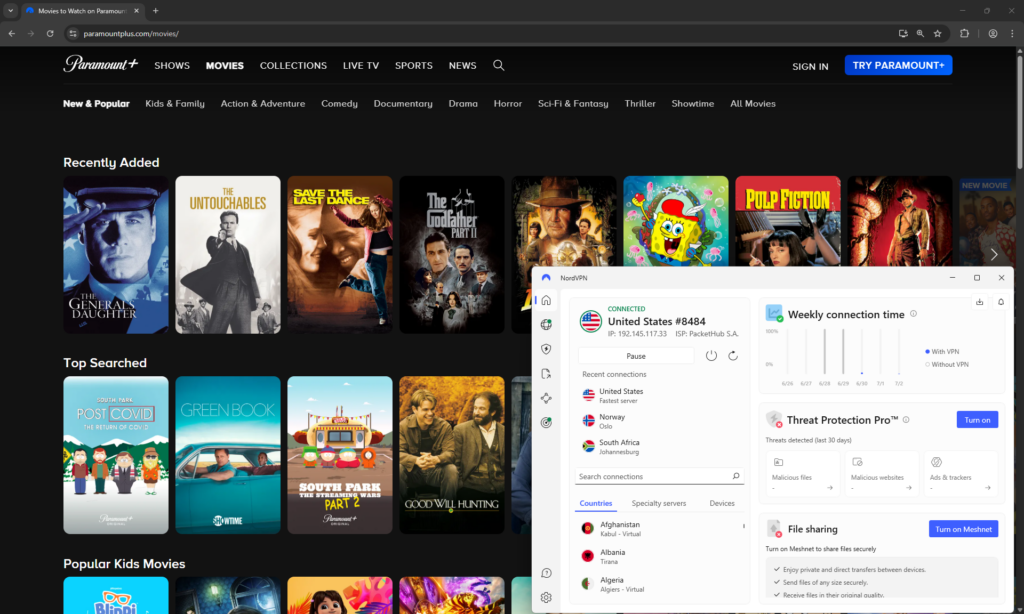Open the Chrome profile icon
This screenshot has height=614, width=1024.
(993, 33)
